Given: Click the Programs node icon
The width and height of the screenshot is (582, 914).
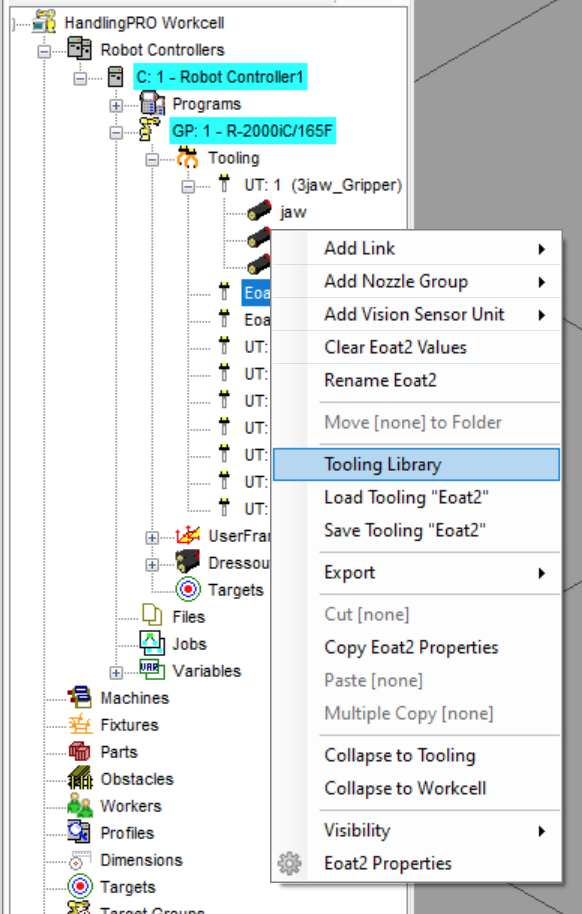Looking at the screenshot, I should (152, 104).
